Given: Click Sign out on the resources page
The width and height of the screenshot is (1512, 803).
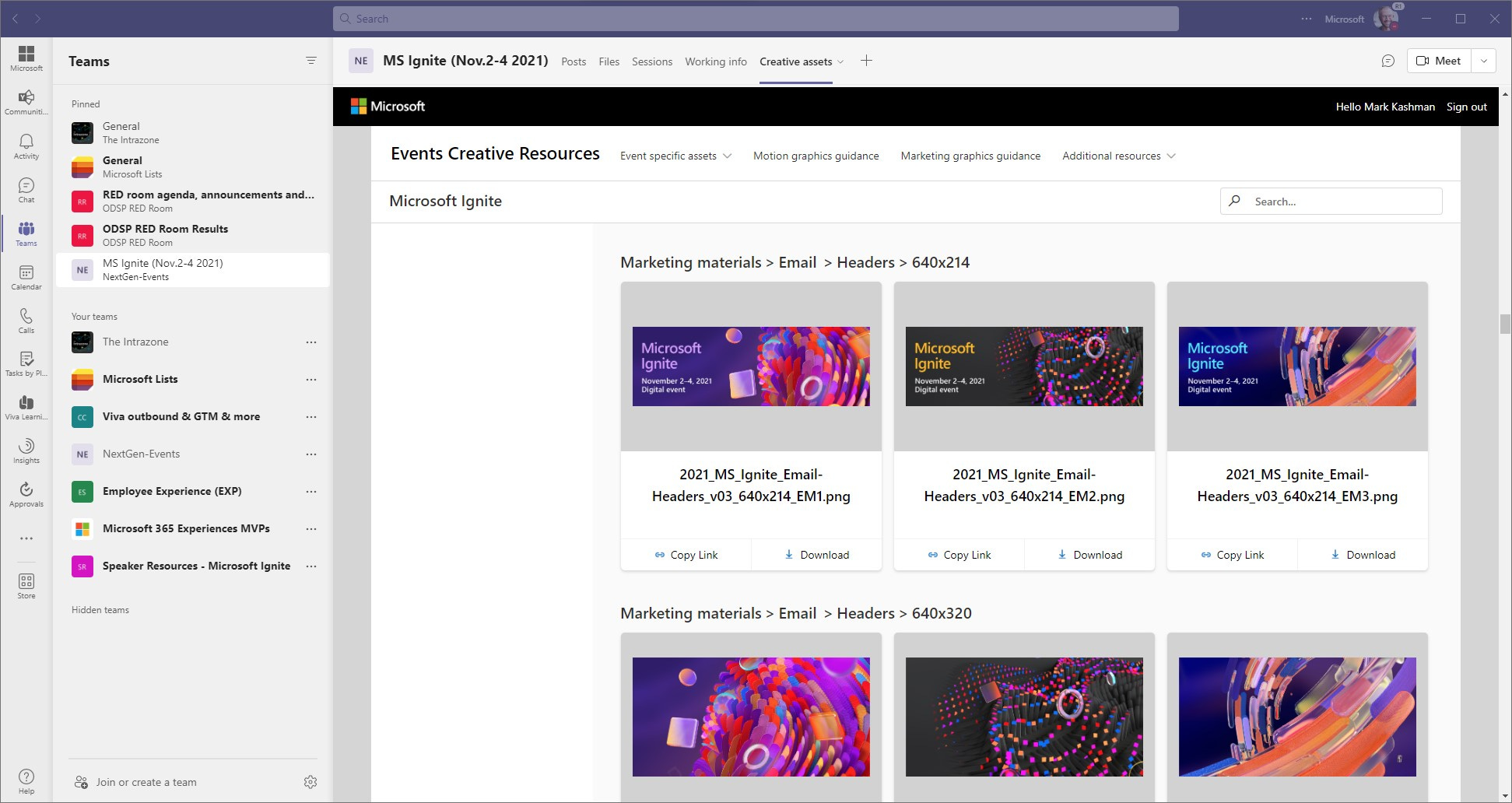Looking at the screenshot, I should coord(1466,107).
